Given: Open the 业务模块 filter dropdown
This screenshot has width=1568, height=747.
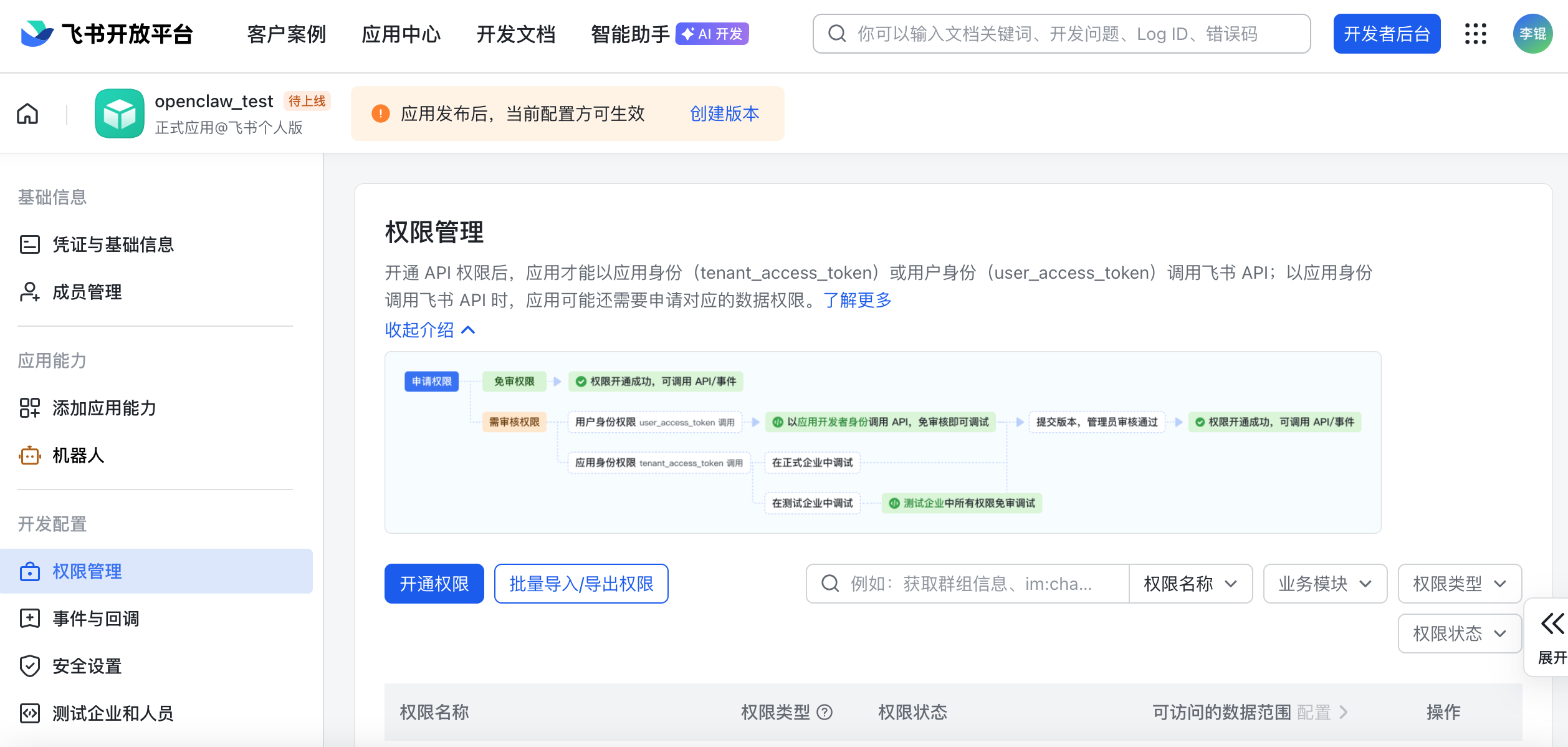Looking at the screenshot, I should point(1324,584).
